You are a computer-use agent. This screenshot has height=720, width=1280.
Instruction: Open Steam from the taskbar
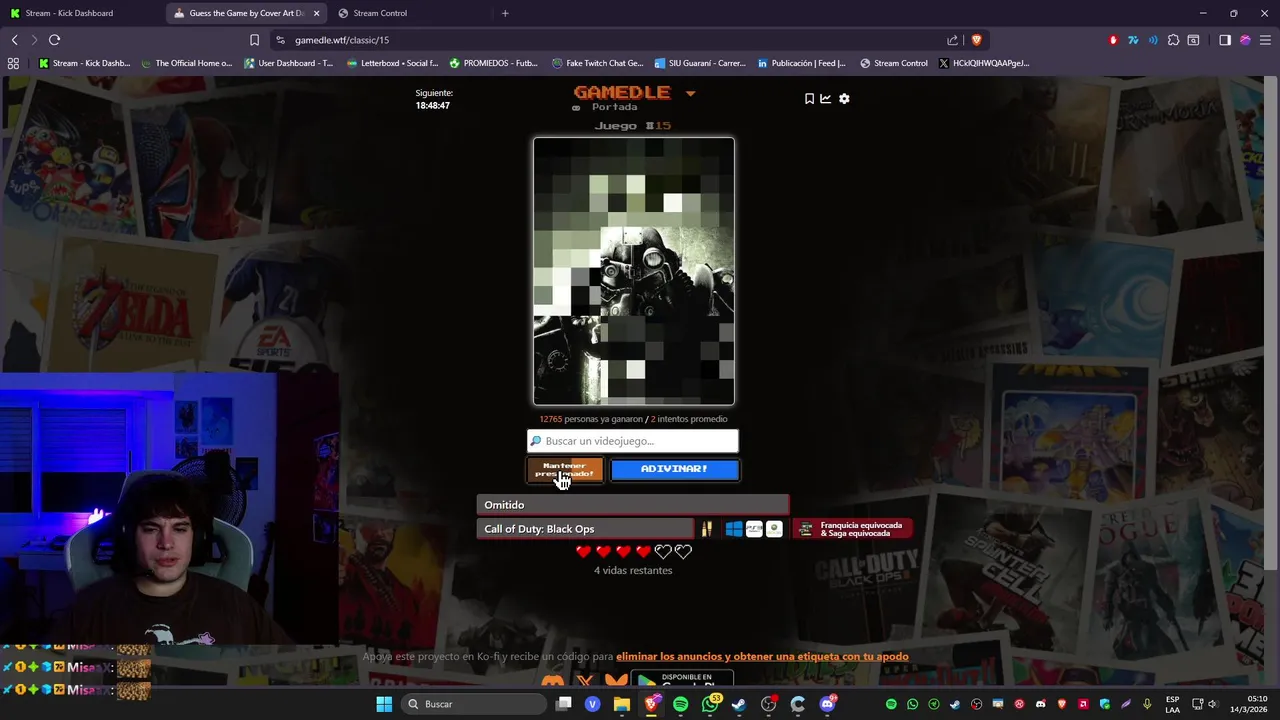pos(739,704)
